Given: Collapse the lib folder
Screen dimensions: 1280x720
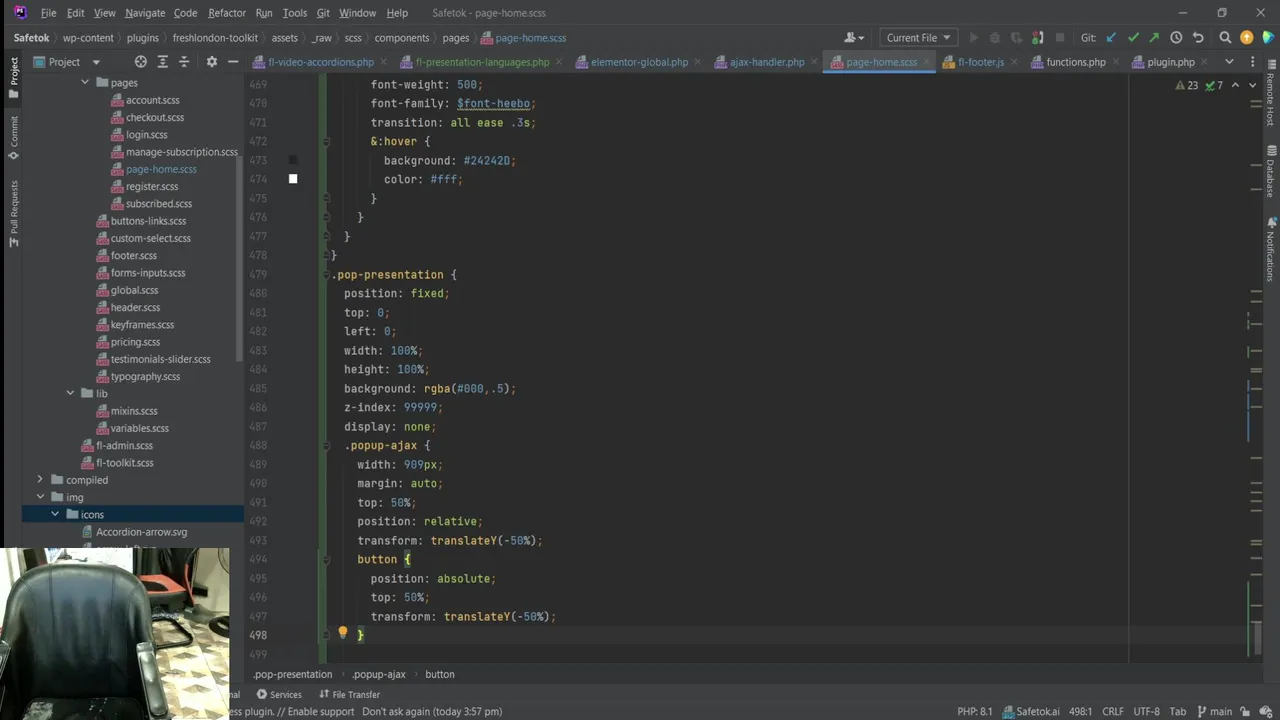Looking at the screenshot, I should [70, 393].
